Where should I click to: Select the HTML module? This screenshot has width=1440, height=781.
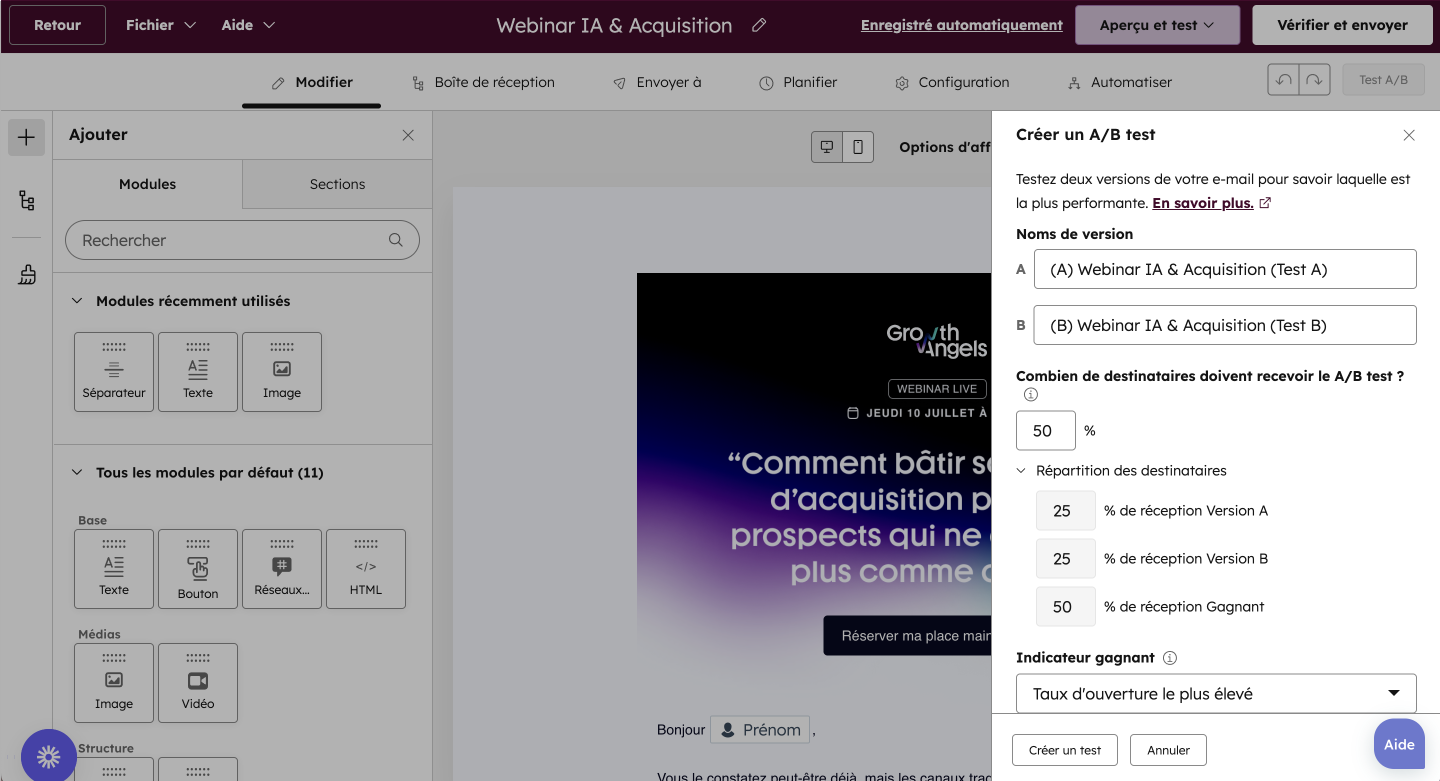click(x=365, y=568)
